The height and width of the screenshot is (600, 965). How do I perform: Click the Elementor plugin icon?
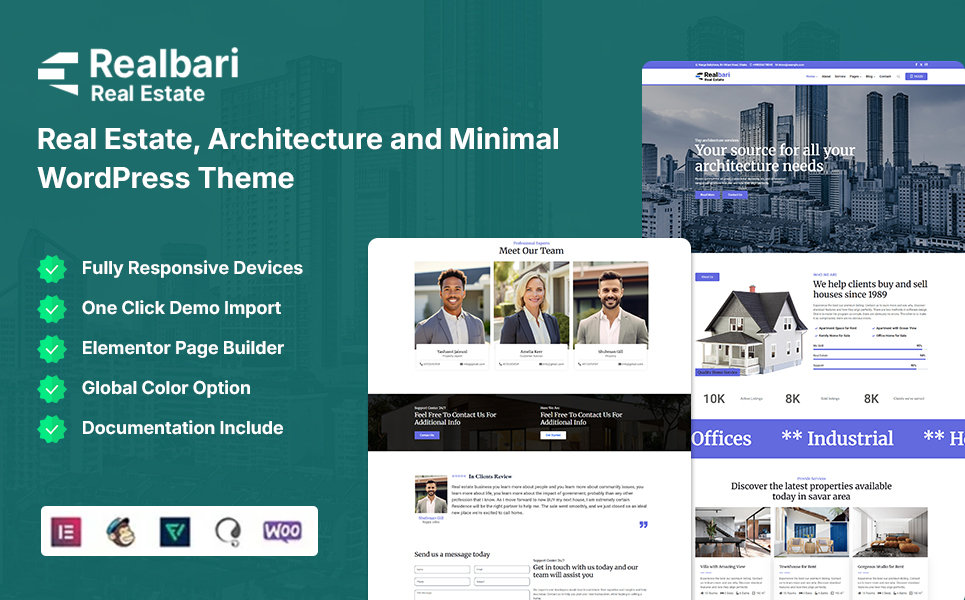pos(67,531)
